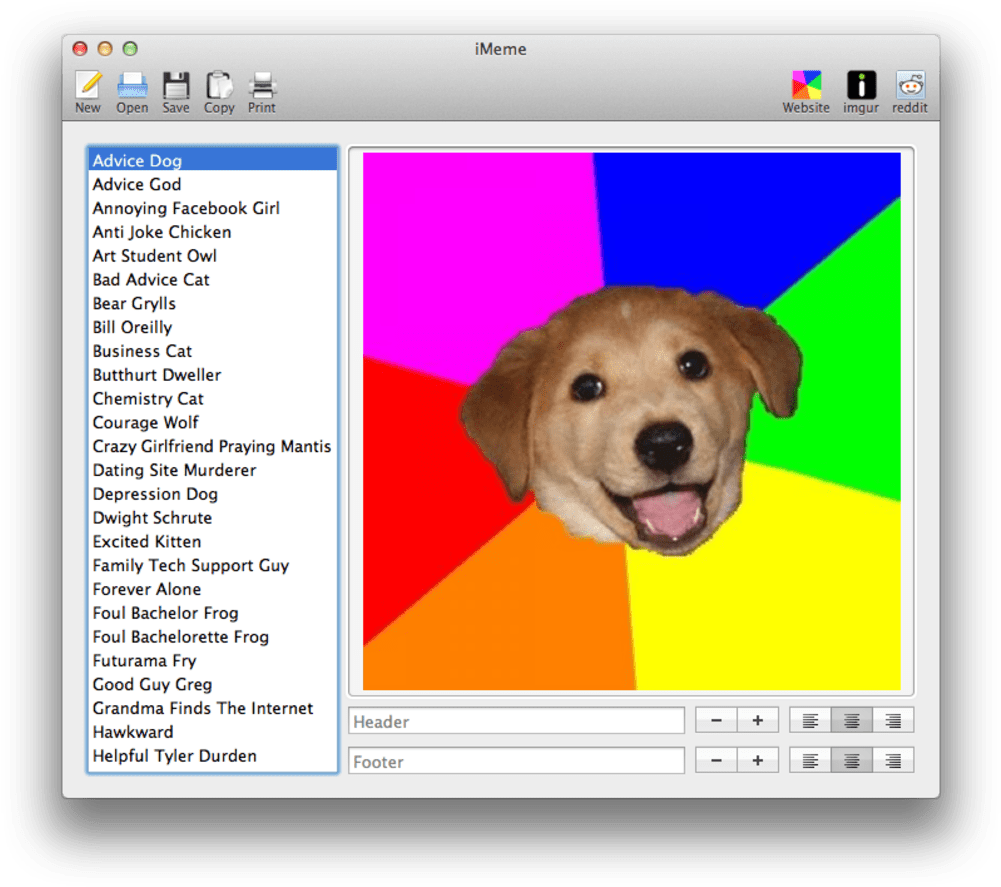Align header text right
The width and height of the screenshot is (1001, 887).
pos(893,720)
